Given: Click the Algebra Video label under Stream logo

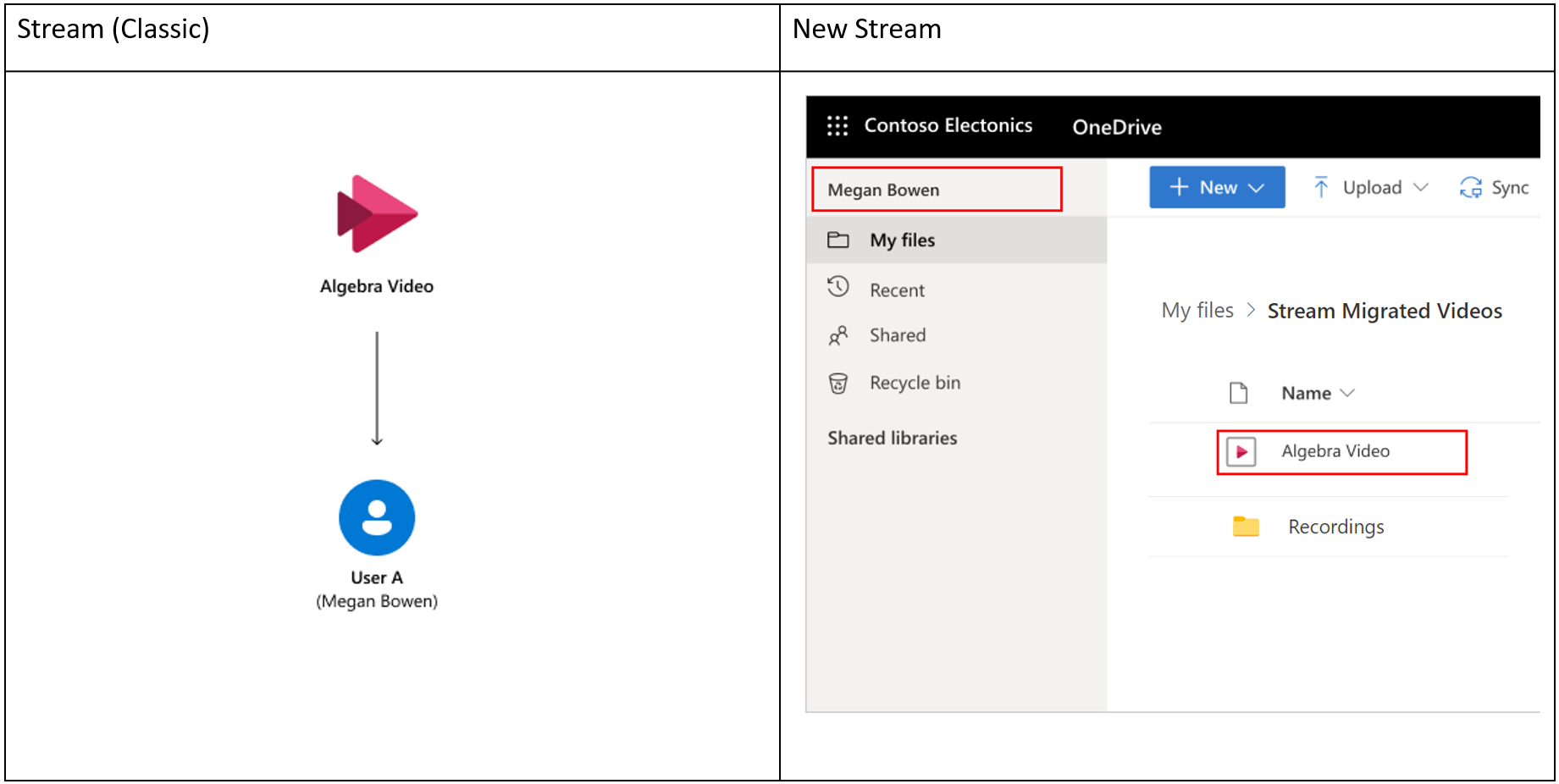Looking at the screenshot, I should pos(376,286).
